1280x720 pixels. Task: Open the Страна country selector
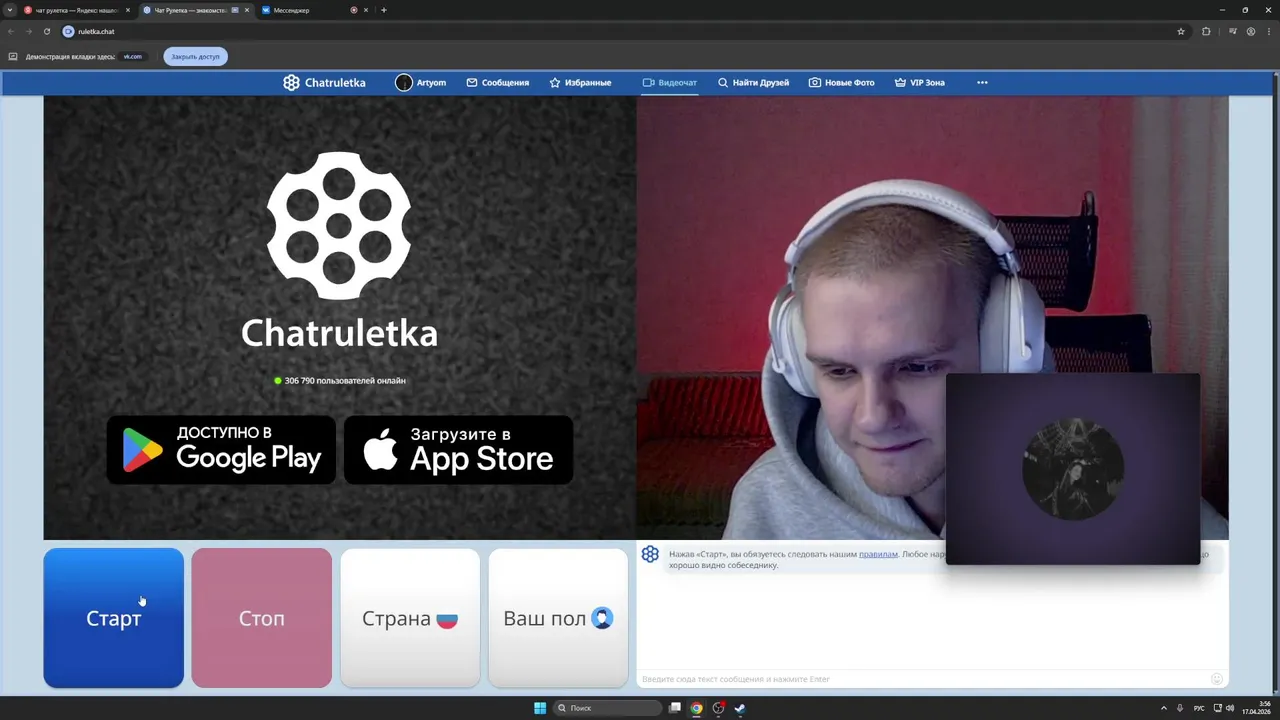pyautogui.click(x=410, y=618)
